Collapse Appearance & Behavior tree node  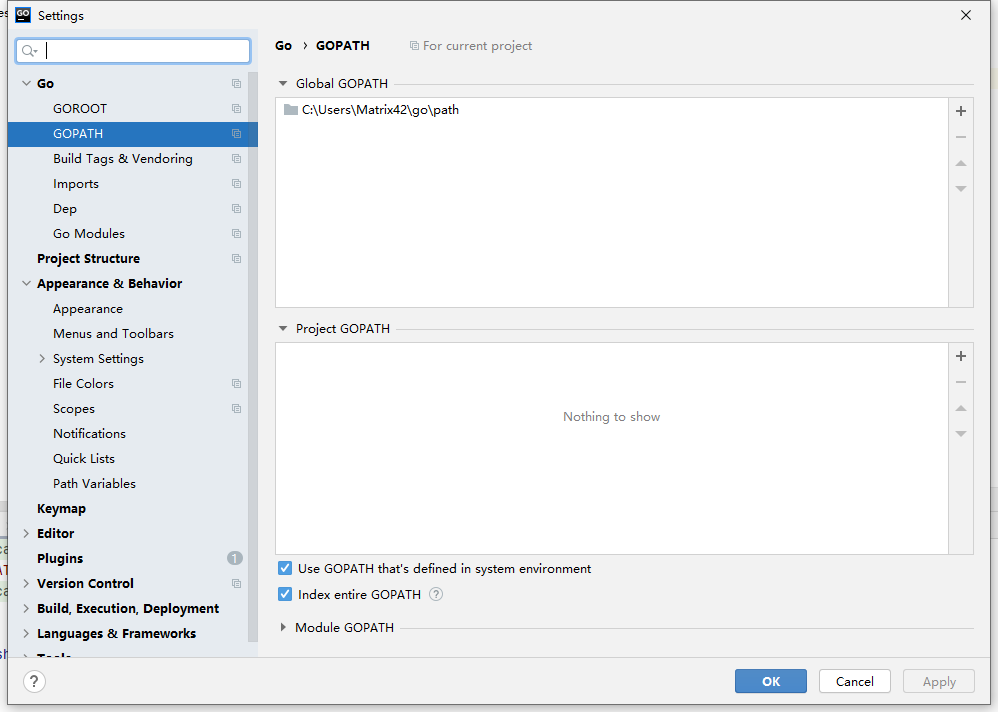point(26,283)
